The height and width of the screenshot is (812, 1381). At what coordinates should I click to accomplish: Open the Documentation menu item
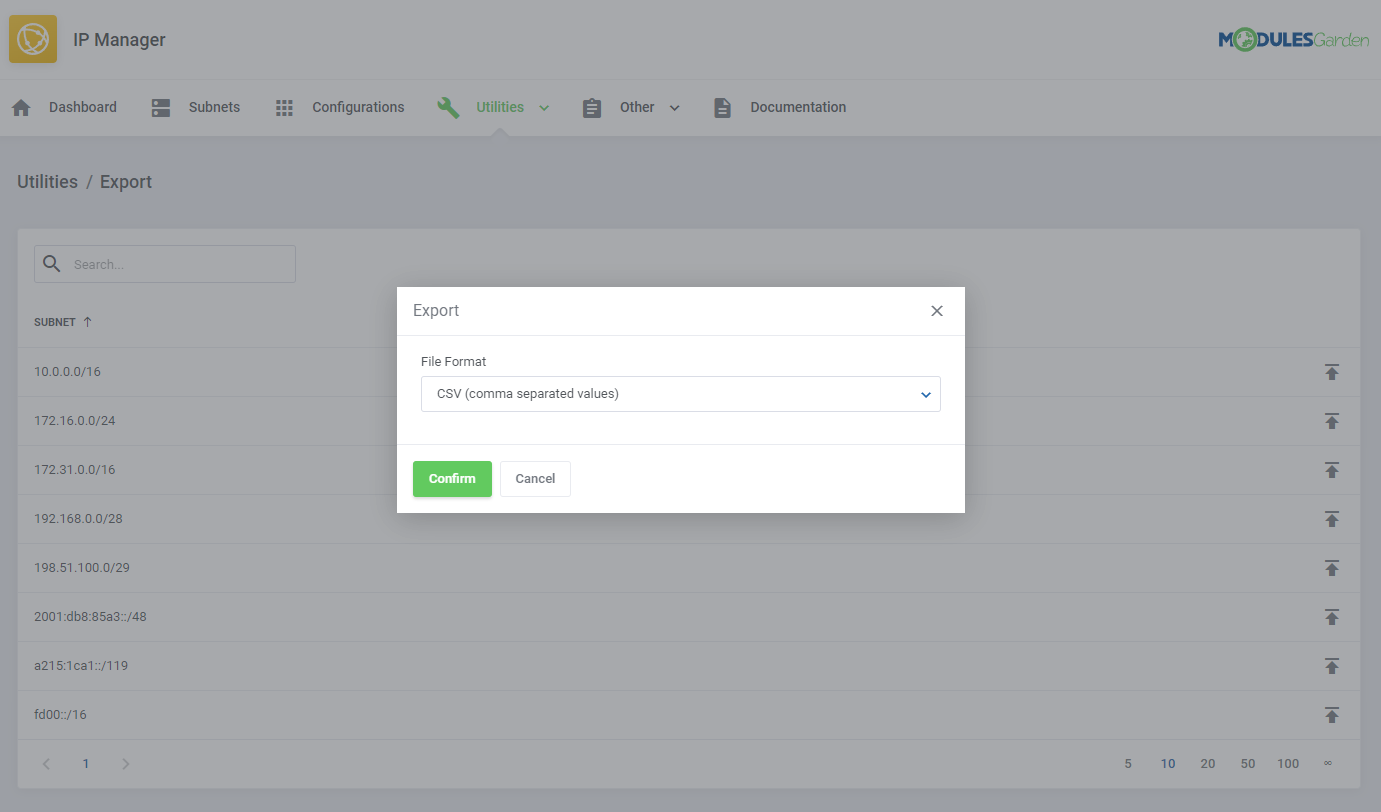point(797,106)
